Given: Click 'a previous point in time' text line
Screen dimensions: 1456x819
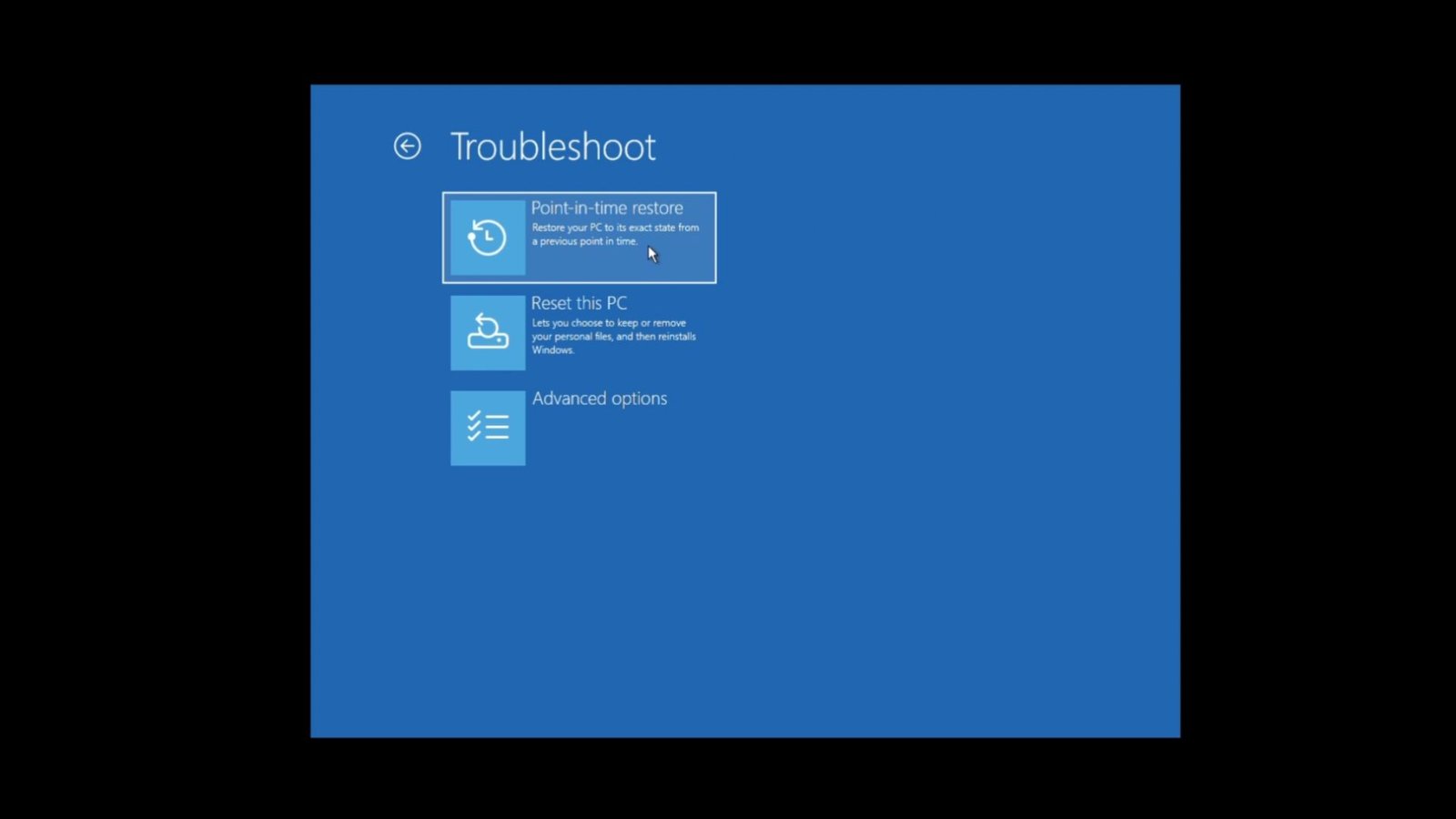Looking at the screenshot, I should (x=584, y=241).
